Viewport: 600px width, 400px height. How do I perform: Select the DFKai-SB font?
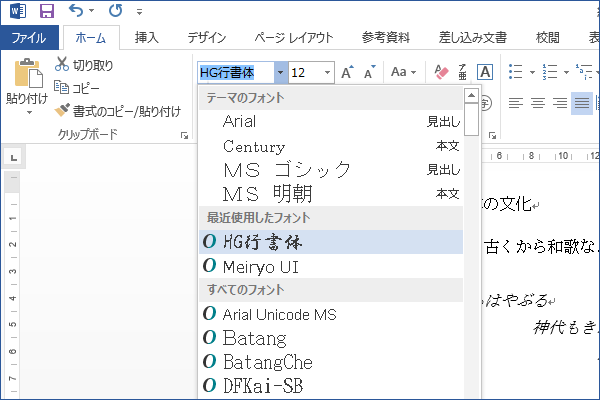coord(331,385)
